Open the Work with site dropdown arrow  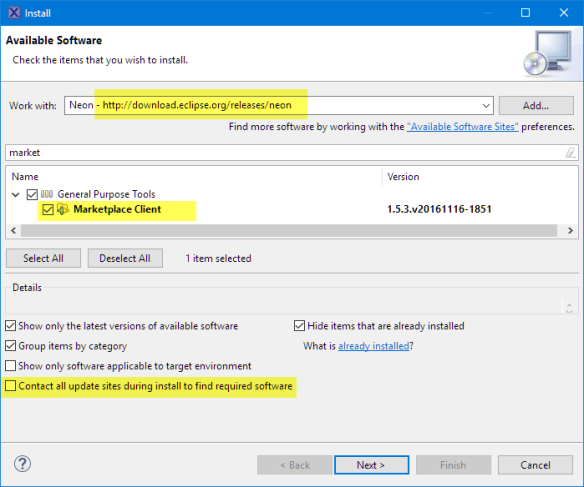[x=486, y=106]
